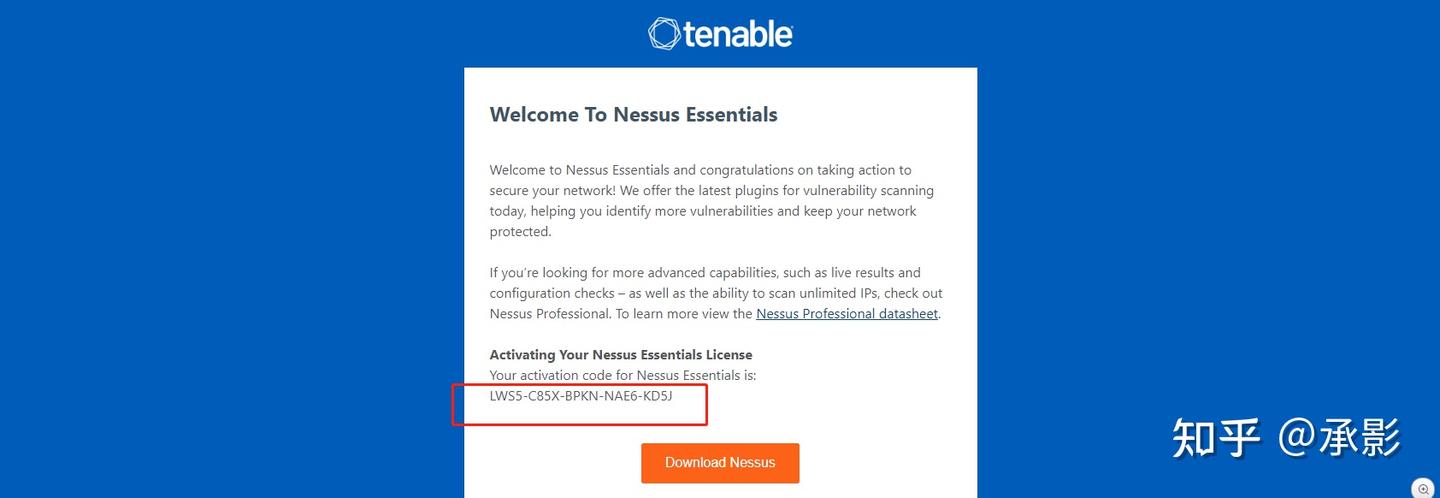
Task: Open the Nessus Professional datasheet link
Action: [x=847, y=314]
